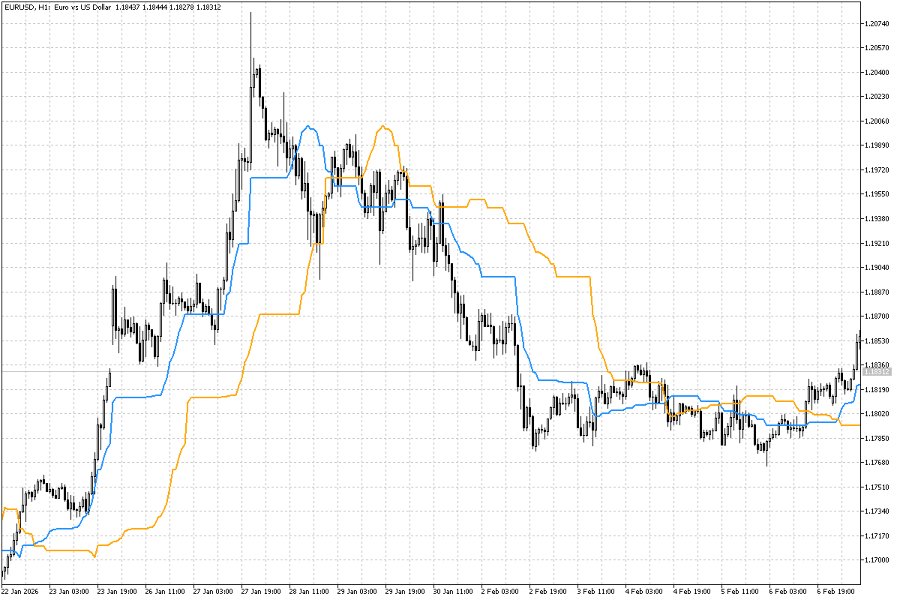This screenshot has height=600, width=900.
Task: Select the 2 Feb 19:00 time label
Action: coord(548,591)
